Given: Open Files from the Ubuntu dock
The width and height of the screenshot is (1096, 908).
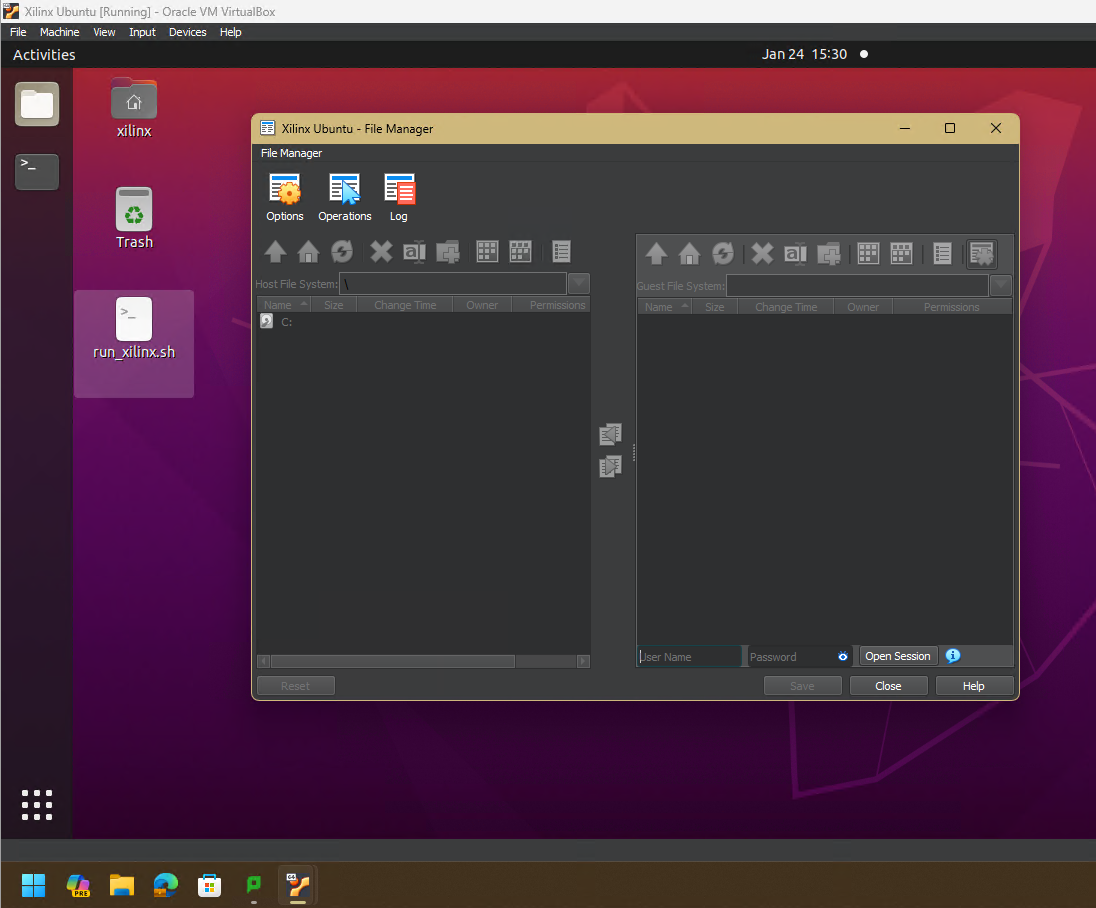Looking at the screenshot, I should [37, 104].
